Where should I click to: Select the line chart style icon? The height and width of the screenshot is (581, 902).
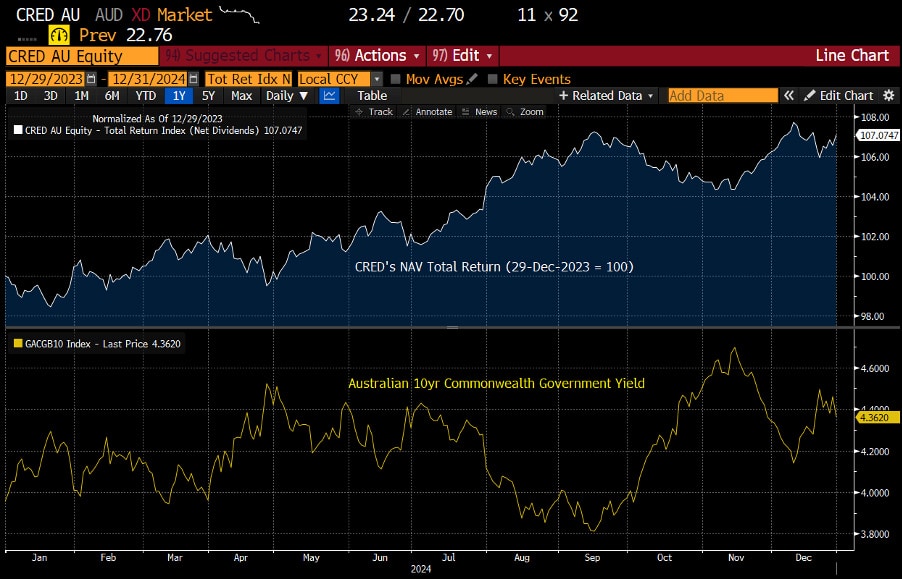pyautogui.click(x=329, y=95)
